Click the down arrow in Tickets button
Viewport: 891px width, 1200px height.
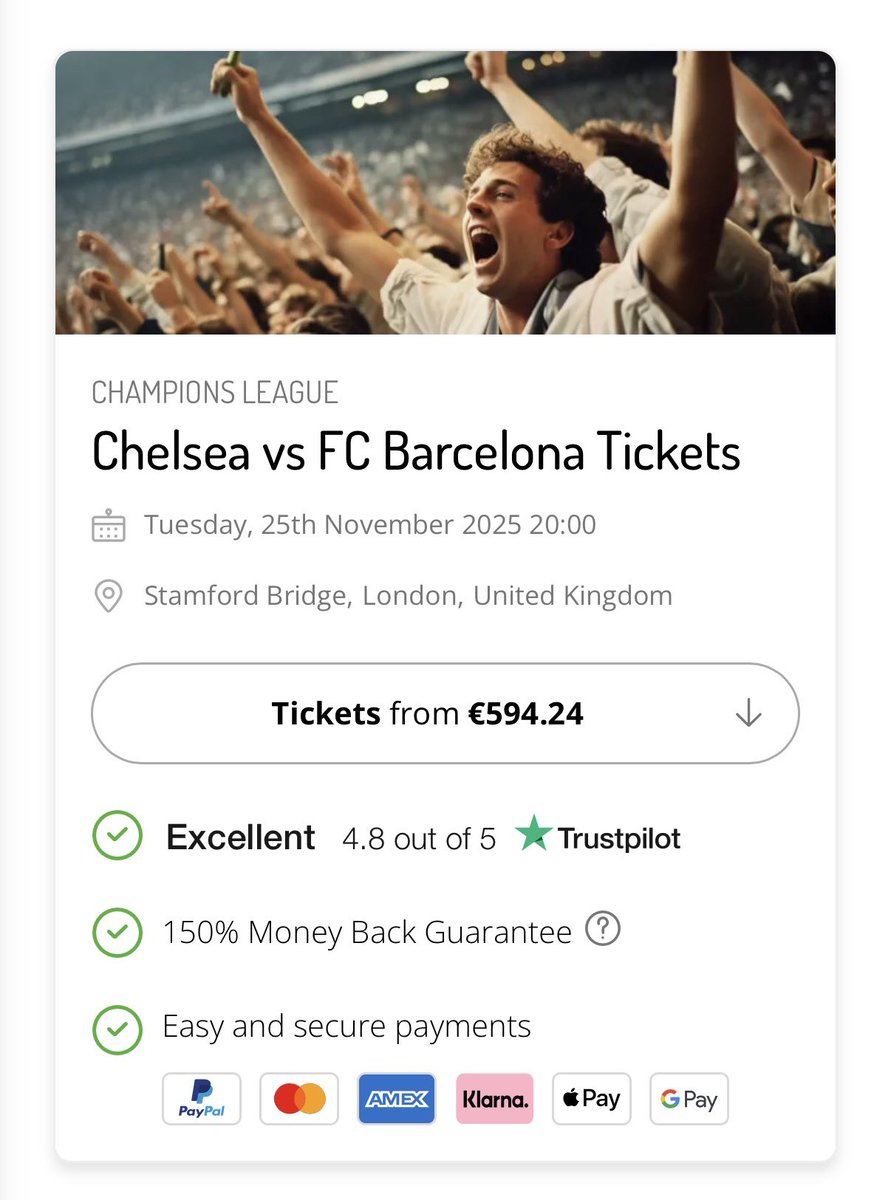[x=748, y=714]
